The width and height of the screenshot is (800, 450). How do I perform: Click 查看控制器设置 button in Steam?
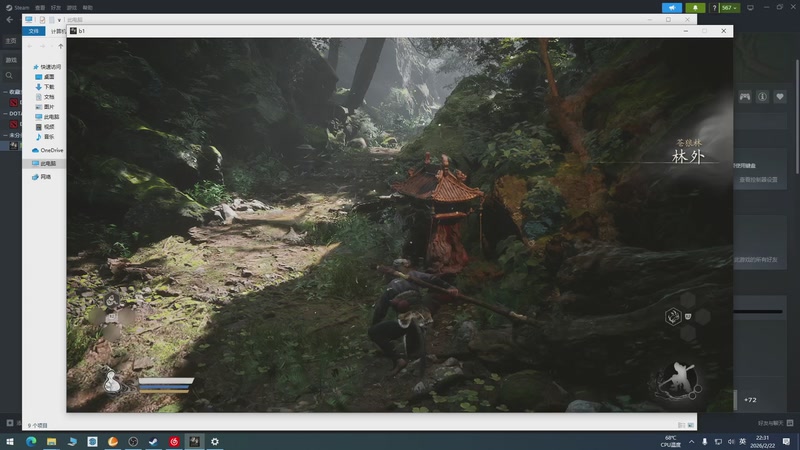click(x=759, y=180)
